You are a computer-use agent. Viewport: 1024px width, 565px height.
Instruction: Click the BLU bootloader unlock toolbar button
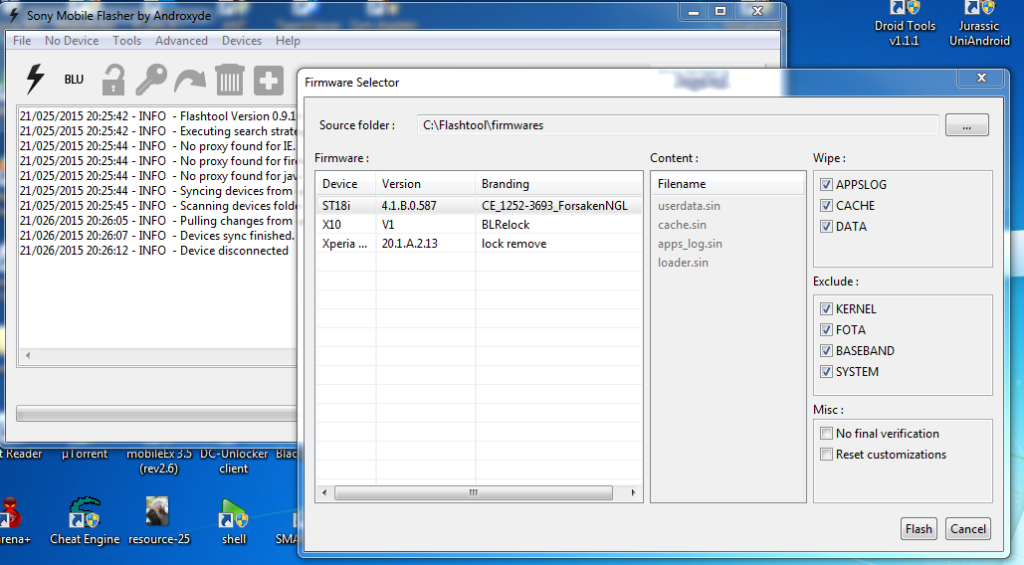(x=74, y=79)
